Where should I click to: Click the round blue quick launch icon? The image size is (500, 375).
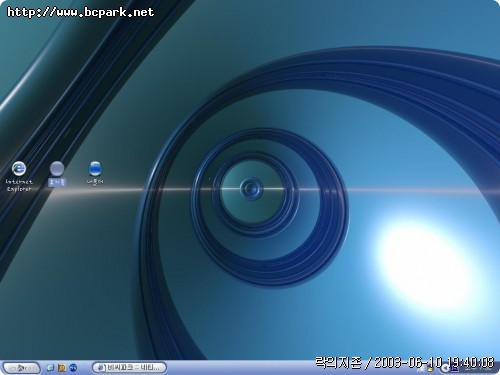tap(73, 368)
